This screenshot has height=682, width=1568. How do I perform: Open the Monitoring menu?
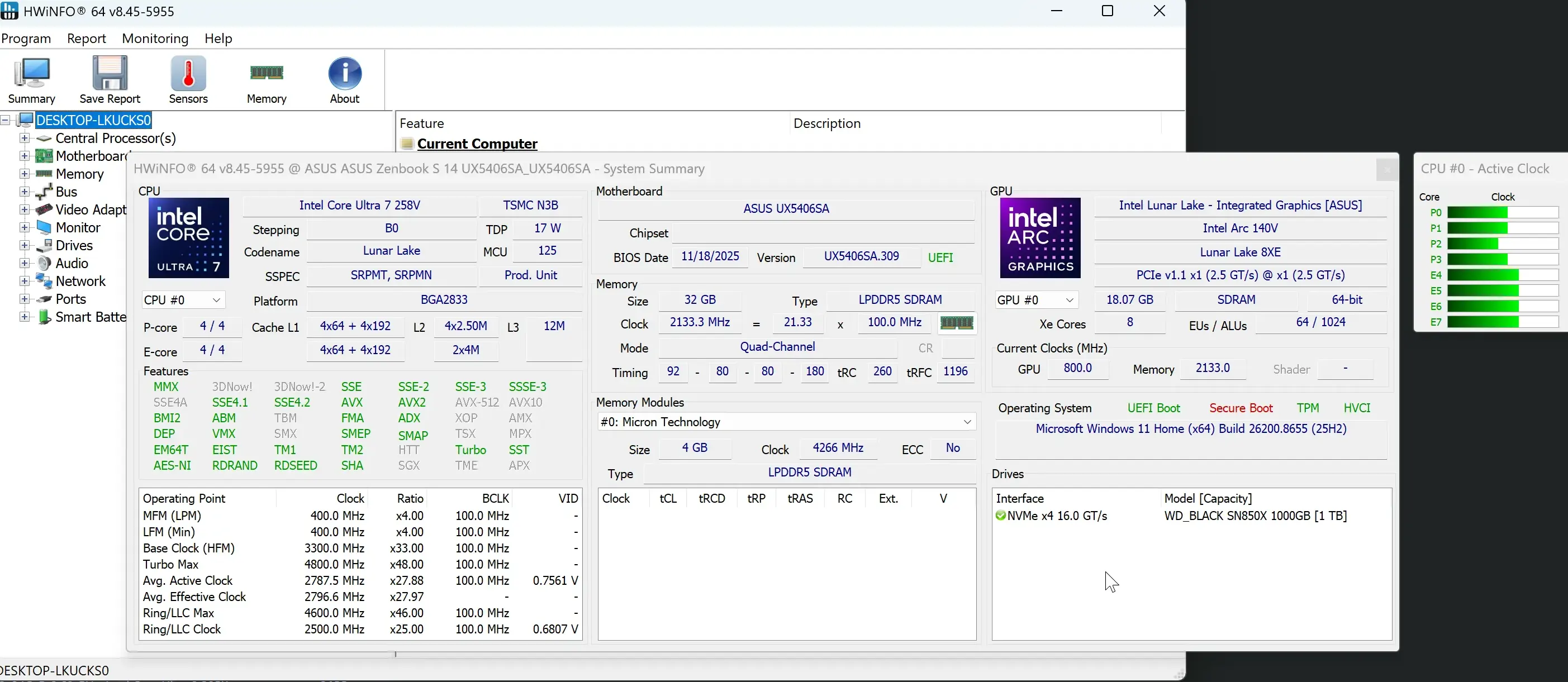155,39
